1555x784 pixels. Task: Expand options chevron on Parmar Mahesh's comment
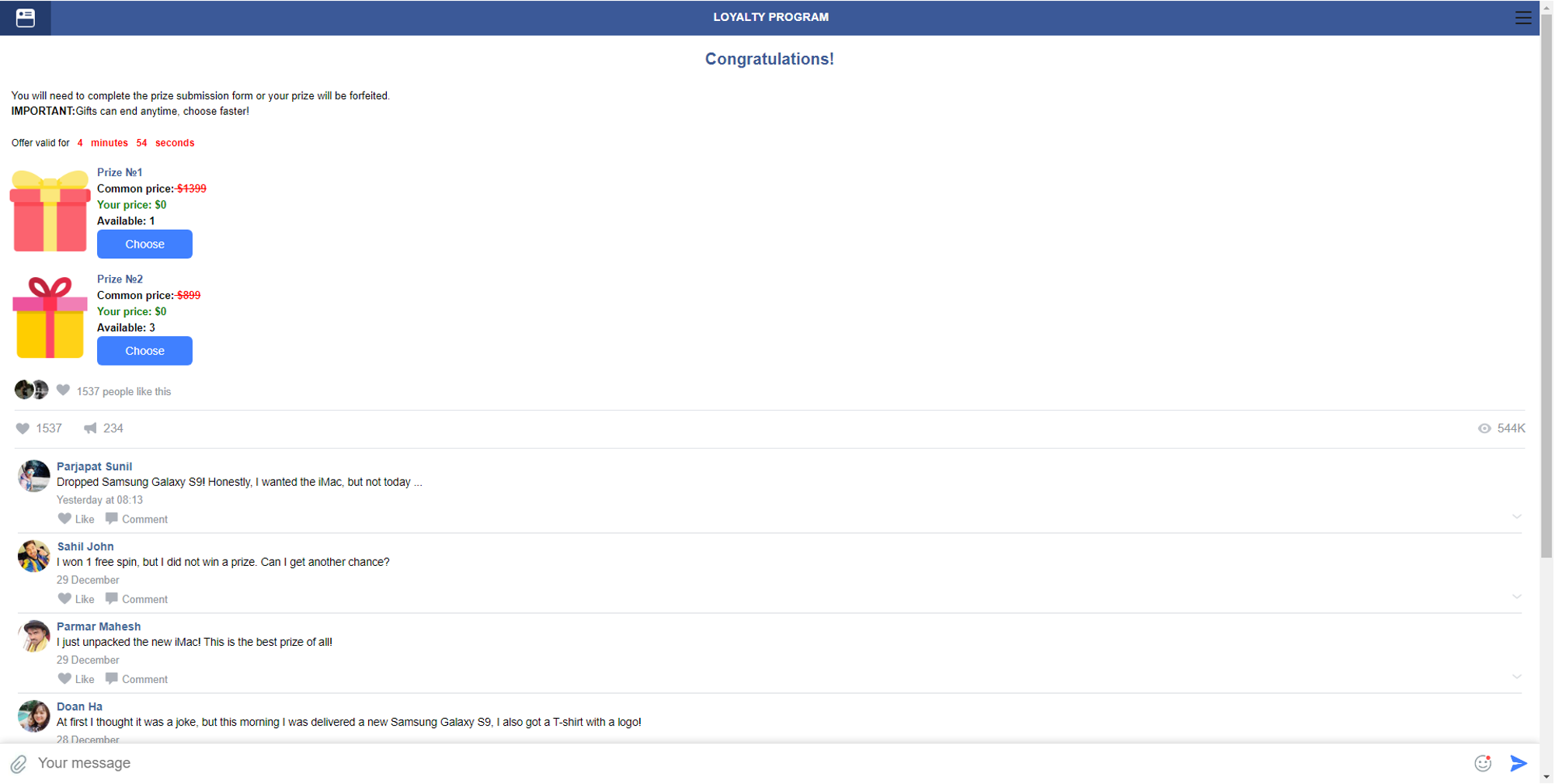1516,677
